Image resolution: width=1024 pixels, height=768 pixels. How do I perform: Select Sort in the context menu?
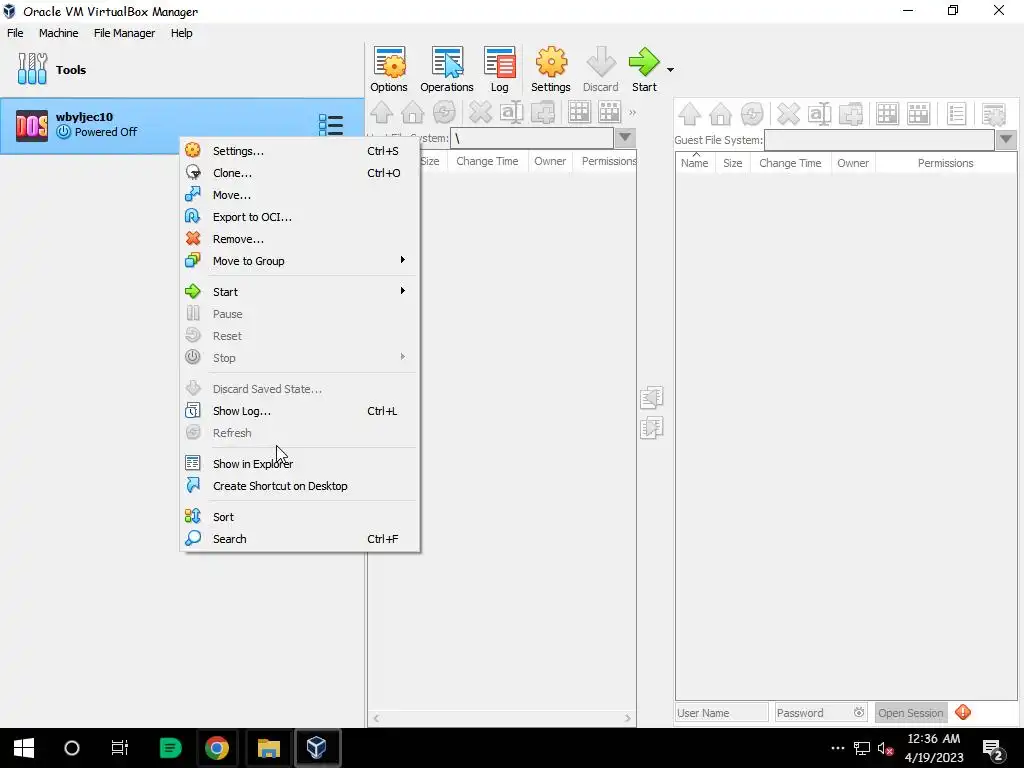[300, 517]
